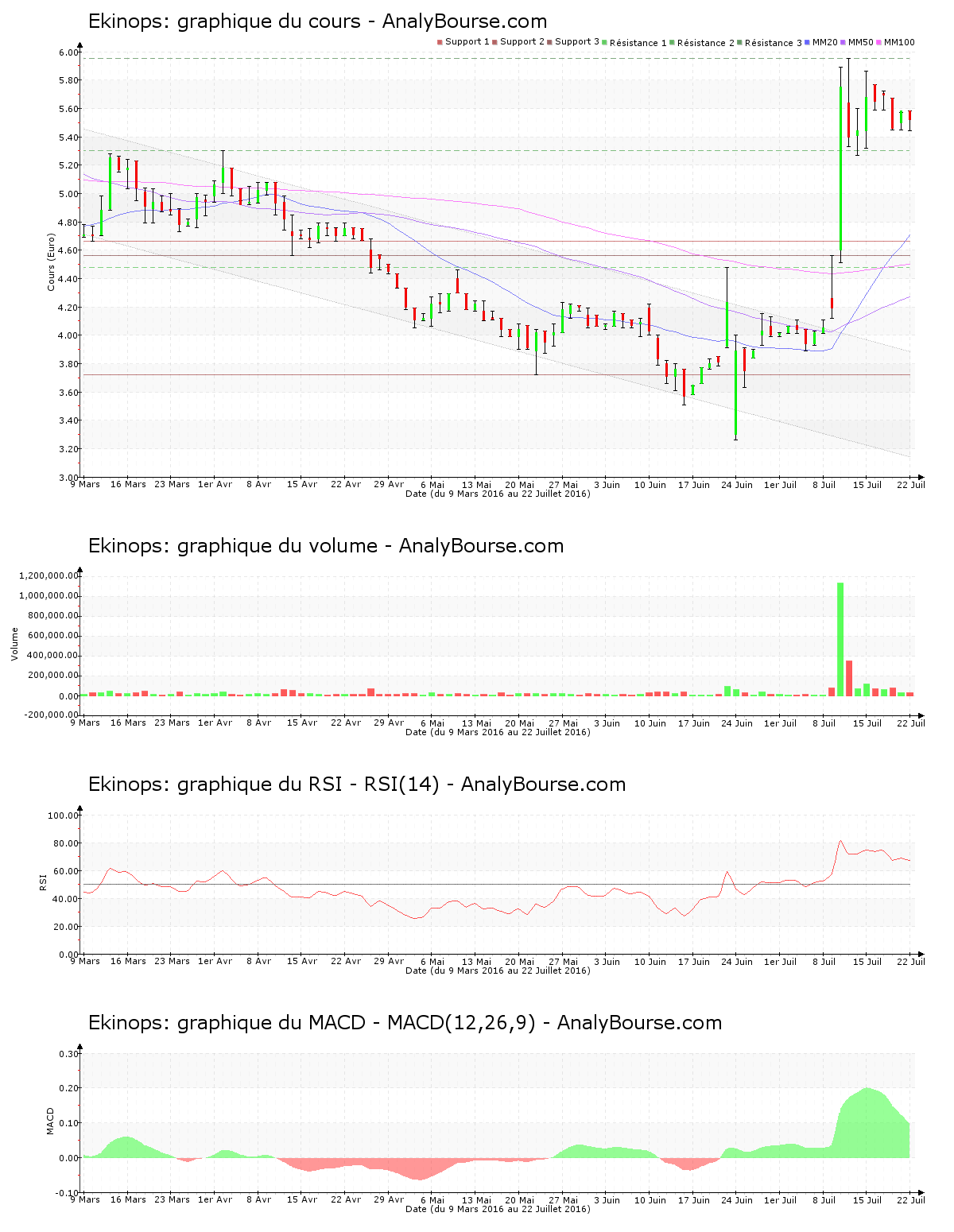Click the -0.10 value on the MACD axis
954x1232 pixels.
coord(68,1193)
